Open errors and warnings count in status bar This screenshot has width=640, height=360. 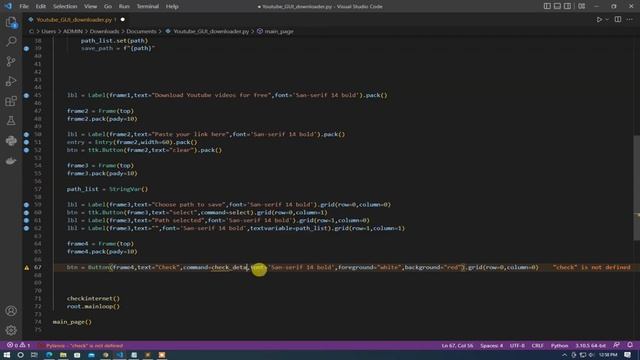click(x=18, y=345)
